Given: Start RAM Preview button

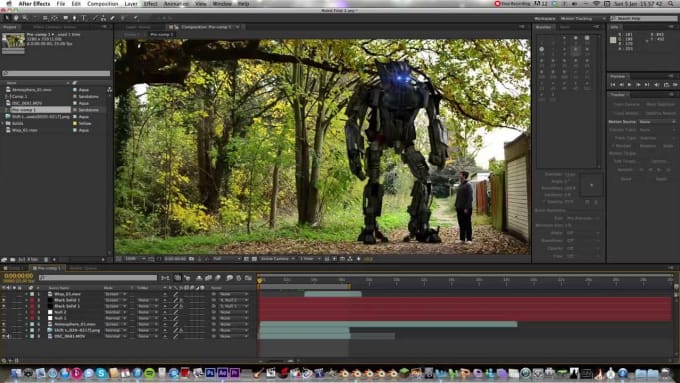Looking at the screenshot, I should point(675,85).
